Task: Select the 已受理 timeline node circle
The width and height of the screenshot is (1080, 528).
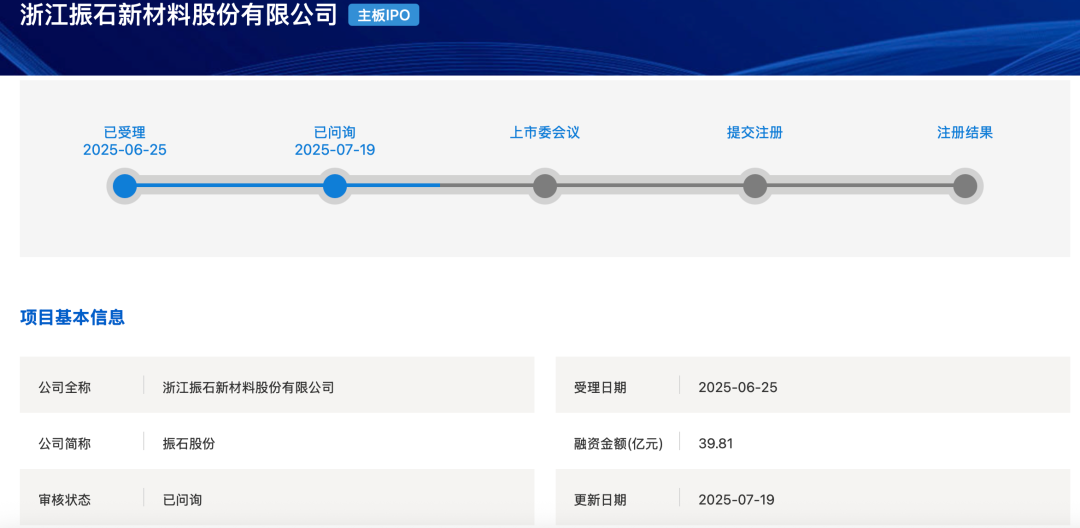Action: click(125, 186)
